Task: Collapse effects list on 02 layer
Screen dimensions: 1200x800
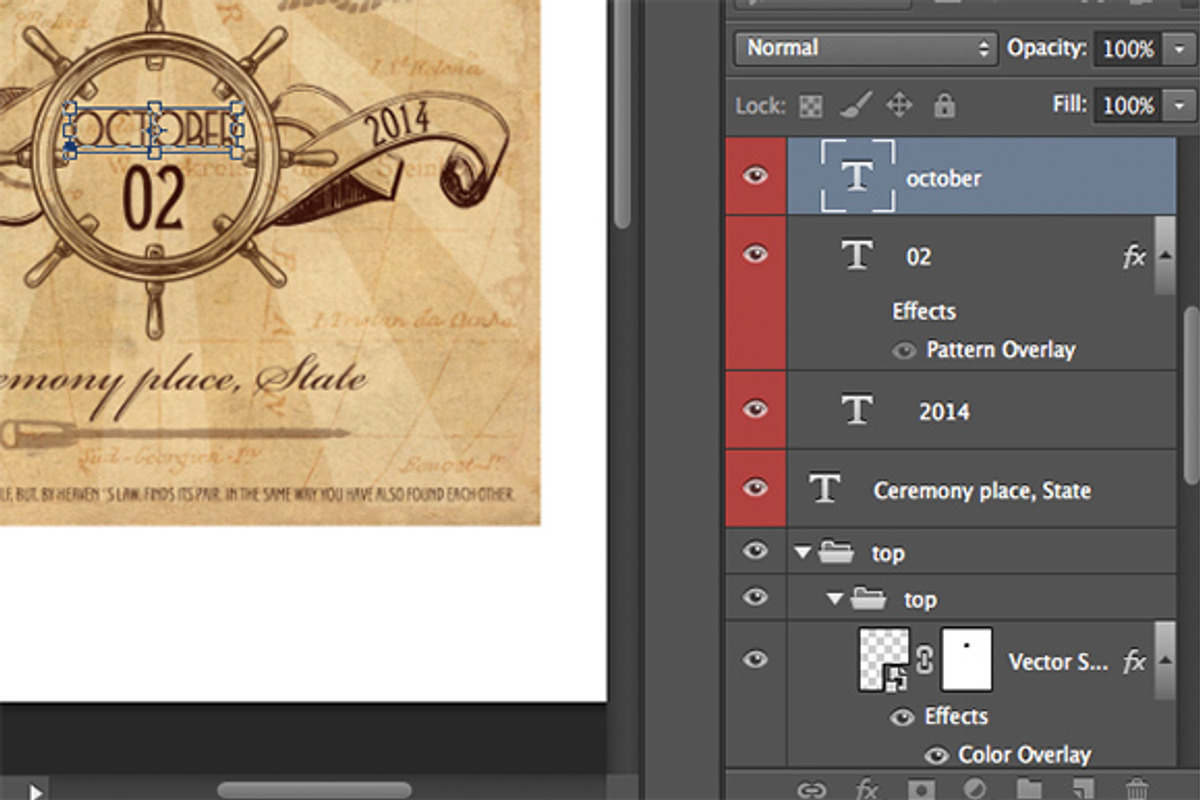Action: coord(1165,255)
